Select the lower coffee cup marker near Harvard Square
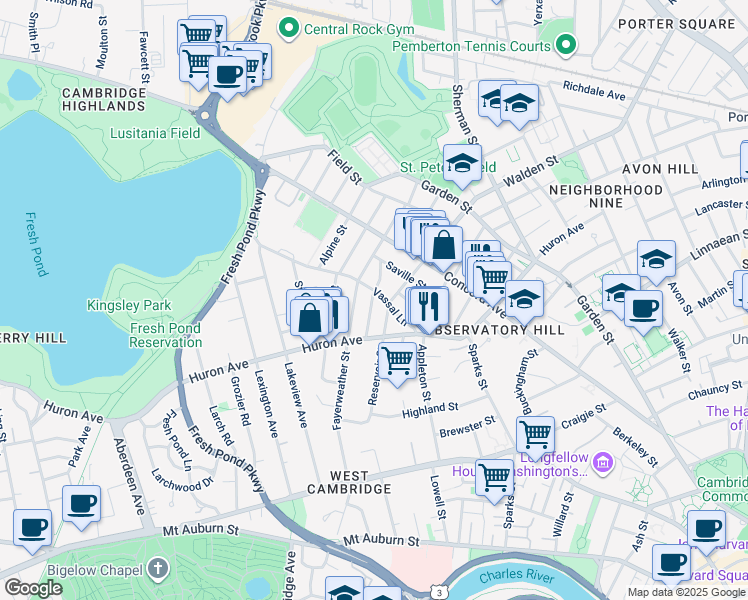Image resolution: width=748 pixels, height=600 pixels. [x=672, y=565]
